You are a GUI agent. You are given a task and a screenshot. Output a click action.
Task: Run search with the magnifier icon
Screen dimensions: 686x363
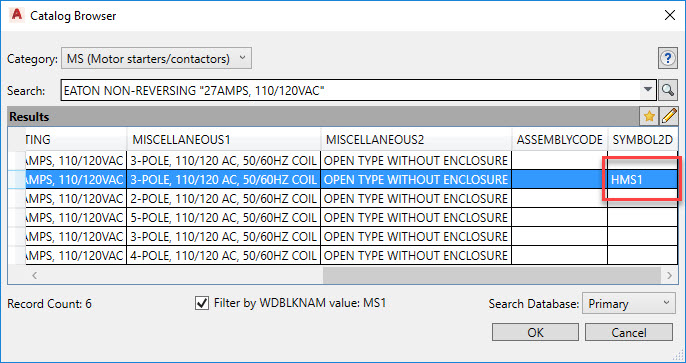(667, 90)
